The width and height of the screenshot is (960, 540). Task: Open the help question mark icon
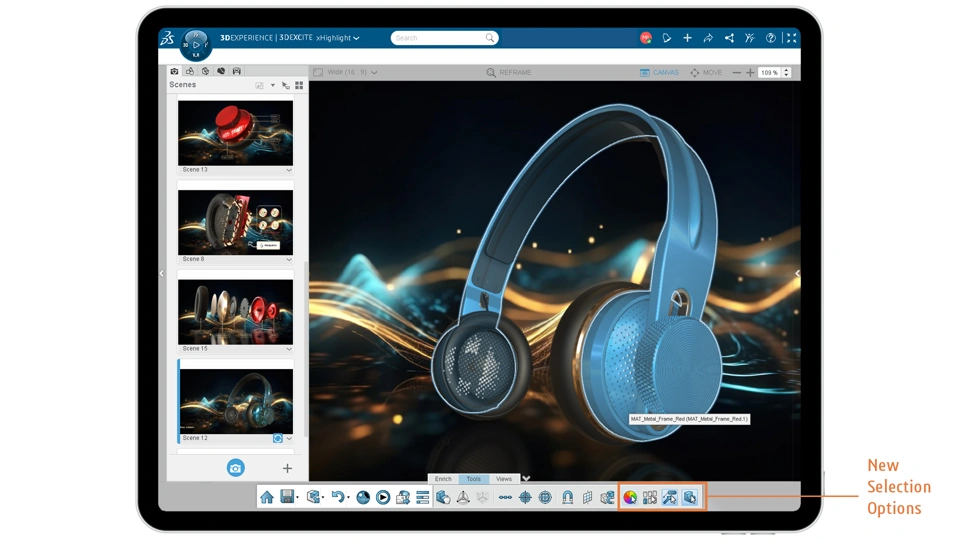tap(770, 38)
